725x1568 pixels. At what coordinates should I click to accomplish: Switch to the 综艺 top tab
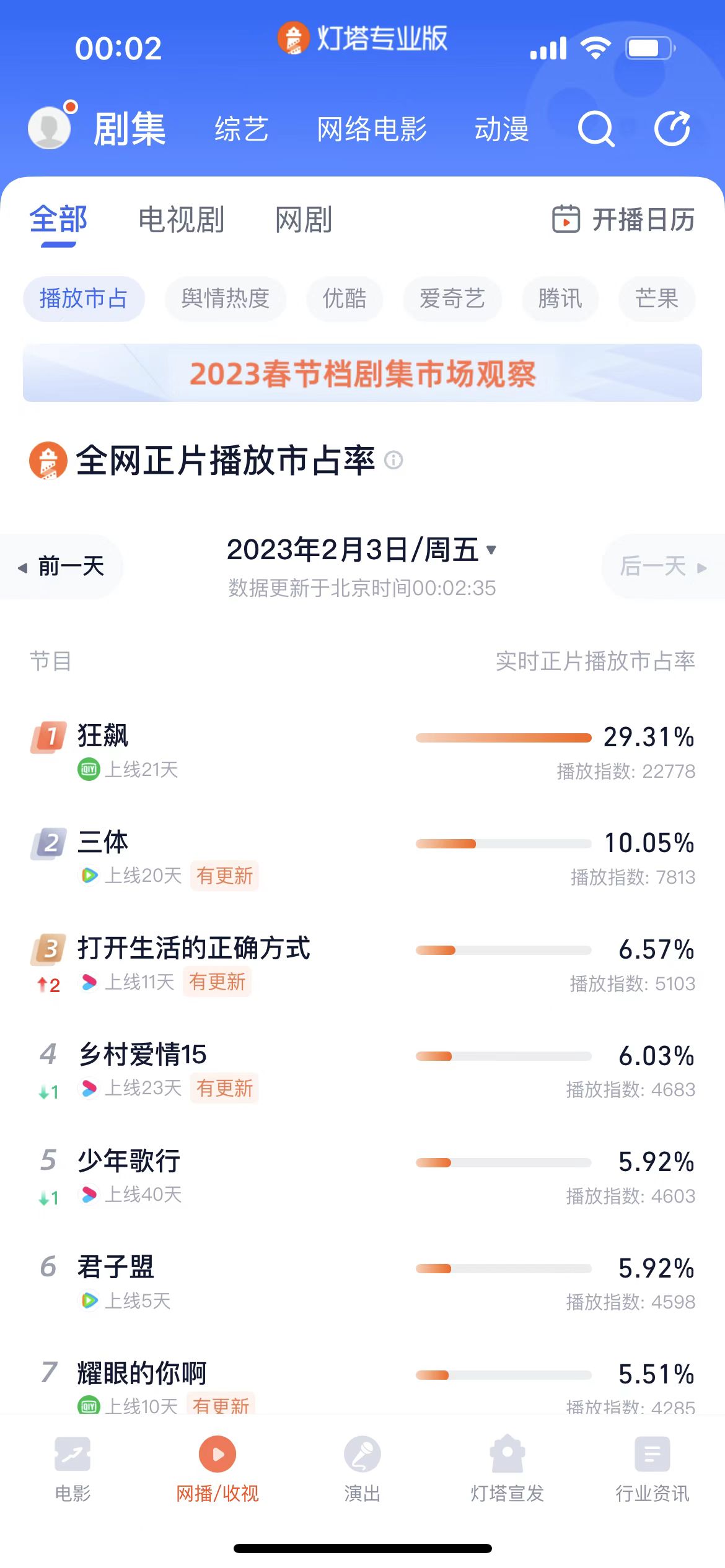click(x=242, y=129)
